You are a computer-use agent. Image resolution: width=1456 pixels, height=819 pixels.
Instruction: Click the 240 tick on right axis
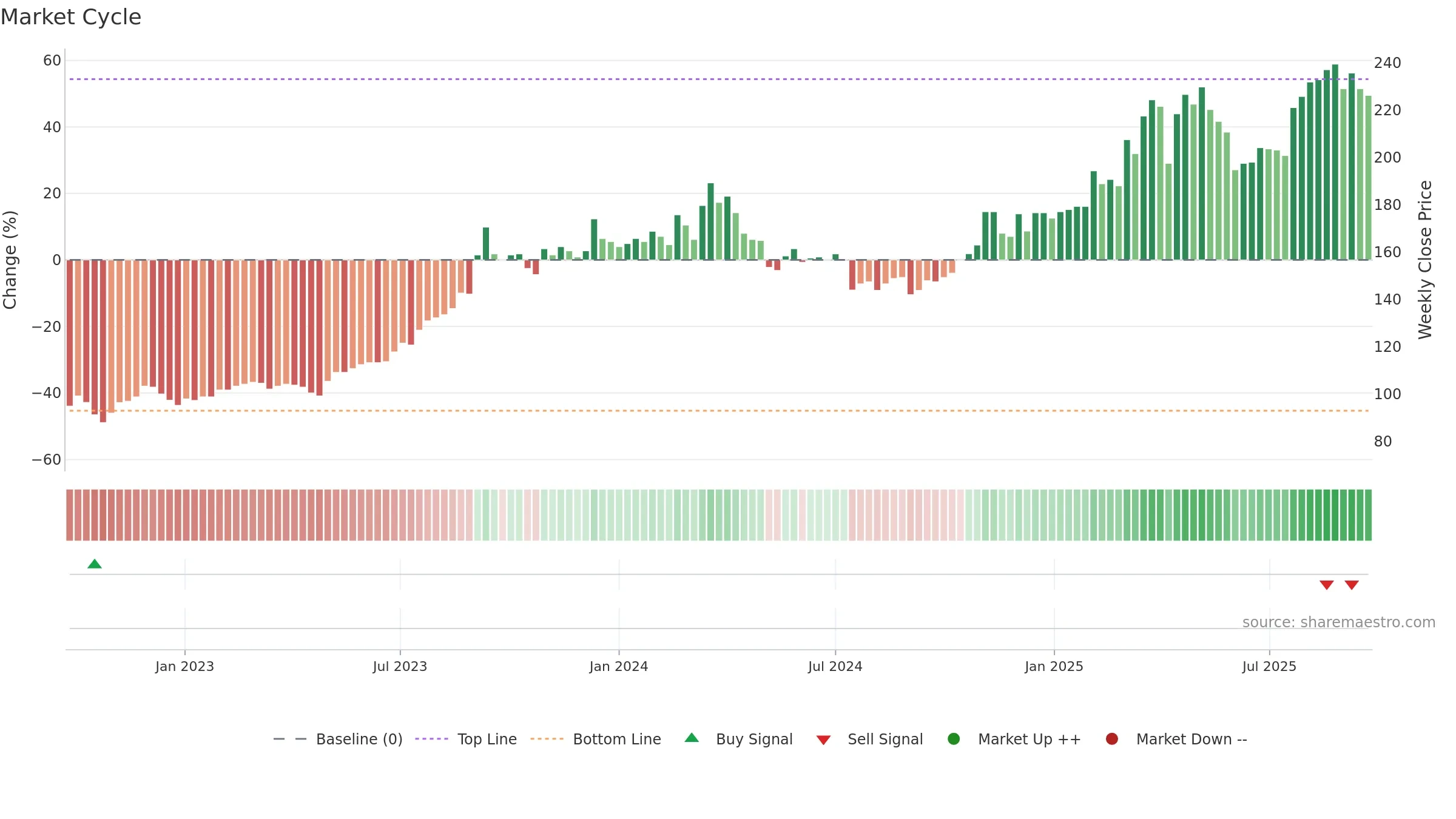[x=1387, y=63]
